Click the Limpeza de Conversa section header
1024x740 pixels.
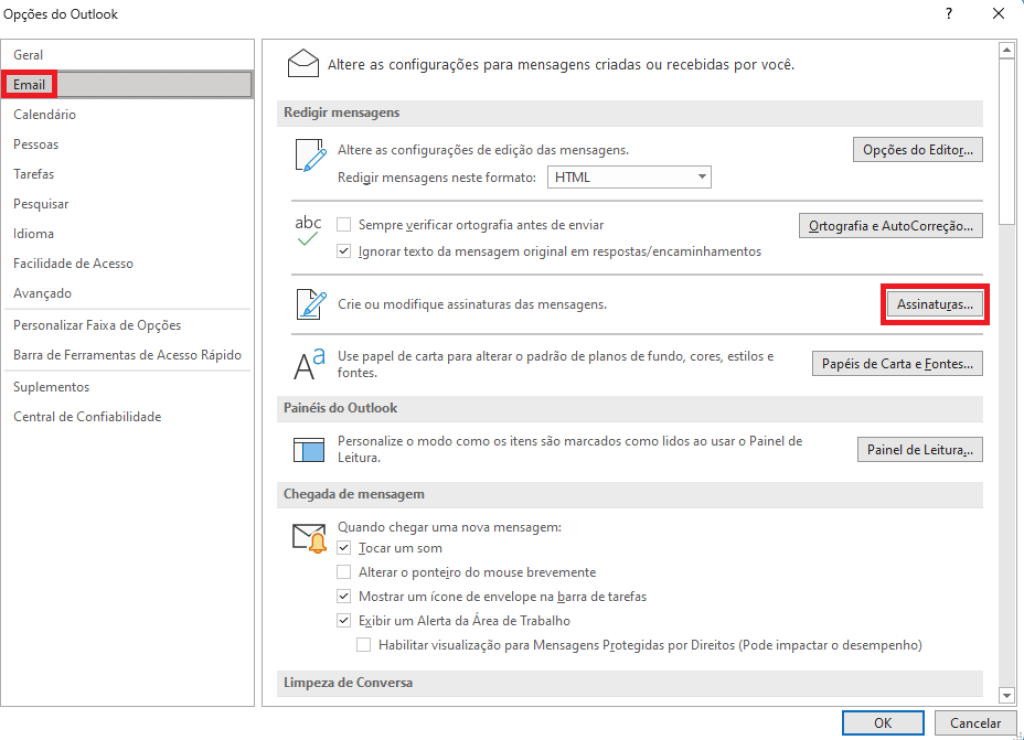630,683
